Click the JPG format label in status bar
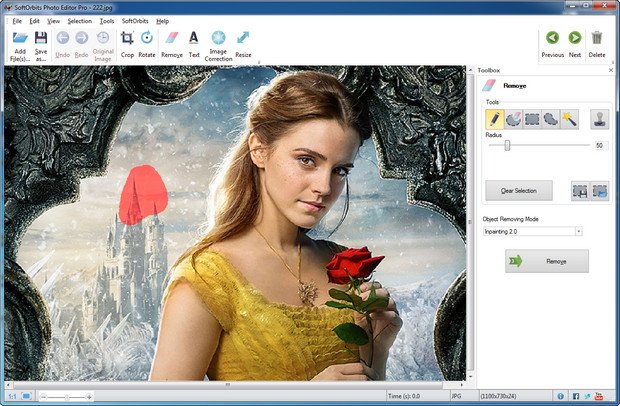 pyautogui.click(x=456, y=396)
